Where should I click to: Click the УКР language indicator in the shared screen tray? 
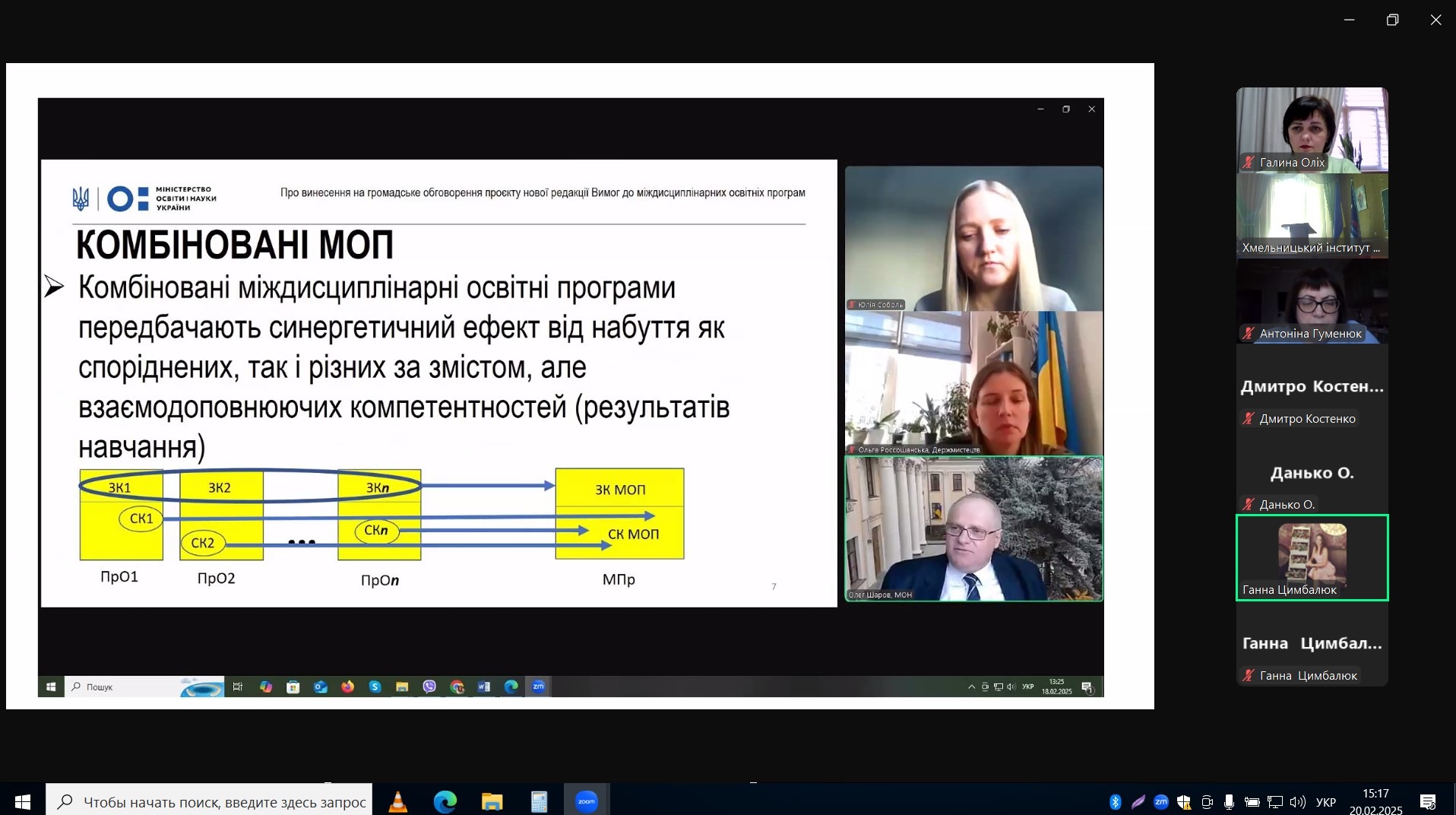(x=1028, y=687)
